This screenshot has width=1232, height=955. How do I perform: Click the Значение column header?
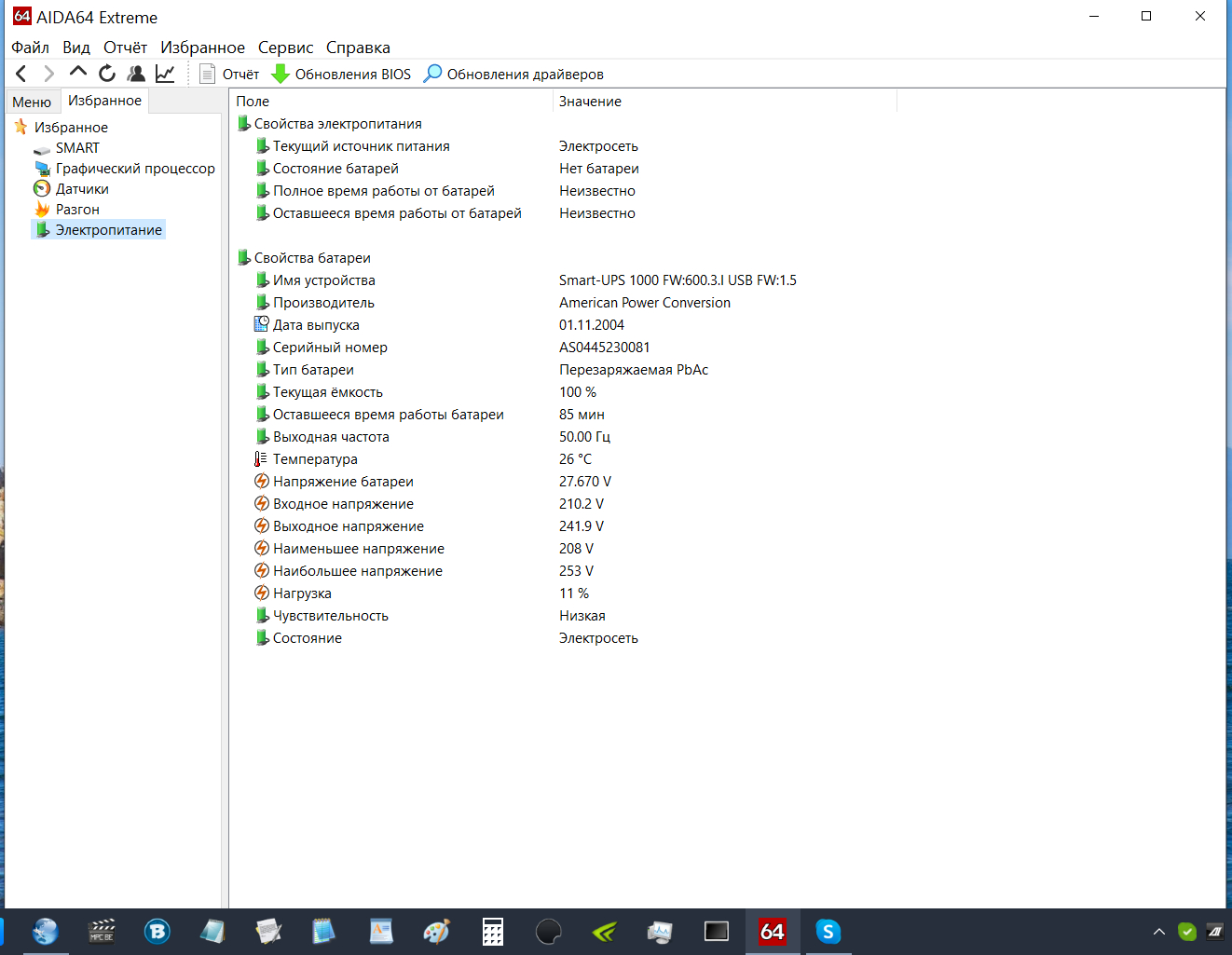[x=725, y=102]
